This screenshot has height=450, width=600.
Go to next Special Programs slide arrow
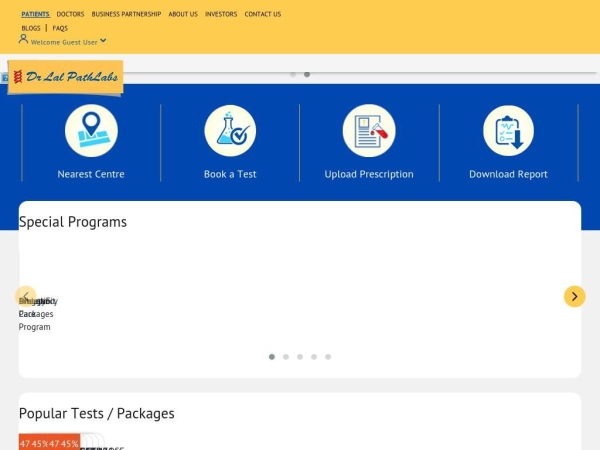click(574, 296)
